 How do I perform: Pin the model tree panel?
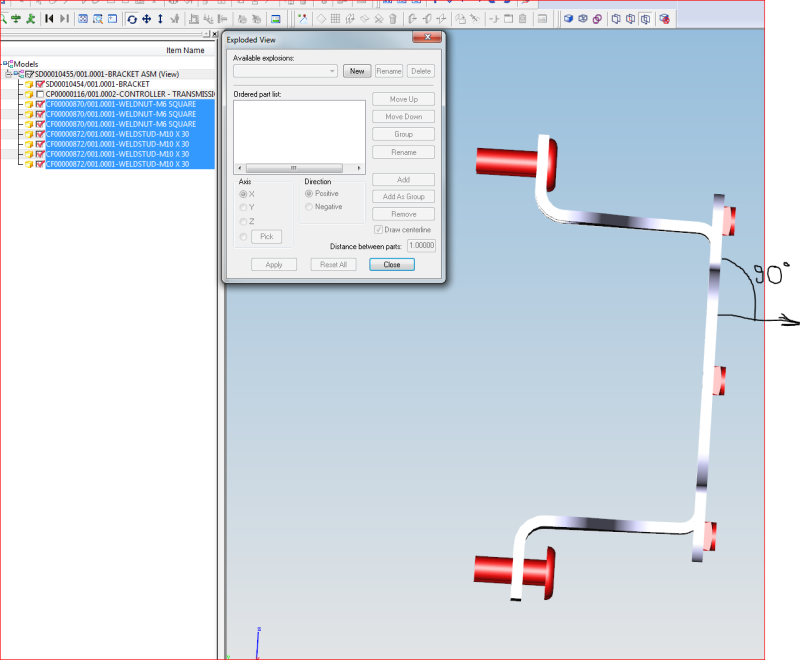pos(206,34)
